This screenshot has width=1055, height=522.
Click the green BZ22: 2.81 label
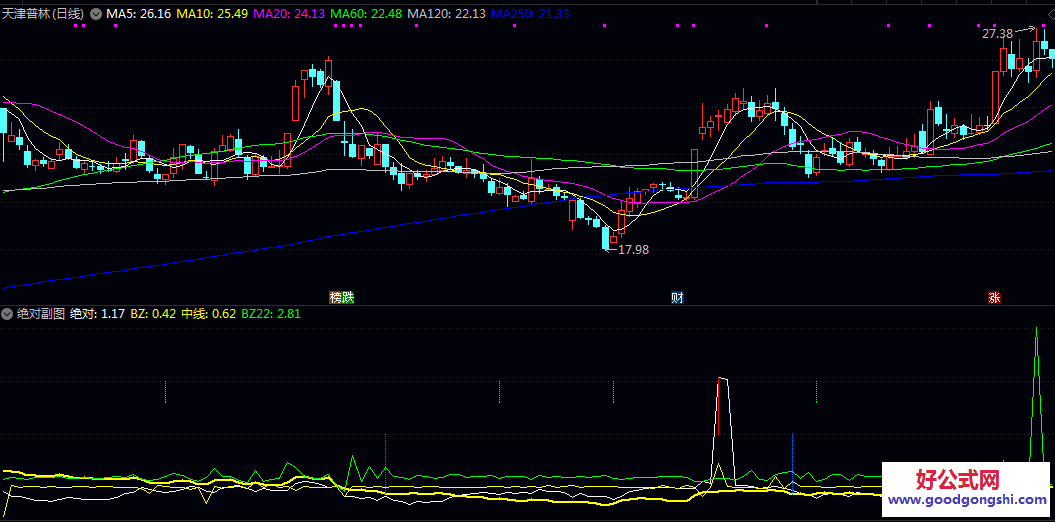pyautogui.click(x=270, y=314)
